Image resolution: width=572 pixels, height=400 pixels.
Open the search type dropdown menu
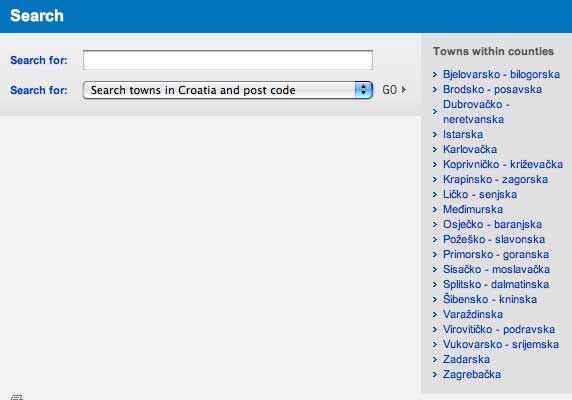[228, 90]
